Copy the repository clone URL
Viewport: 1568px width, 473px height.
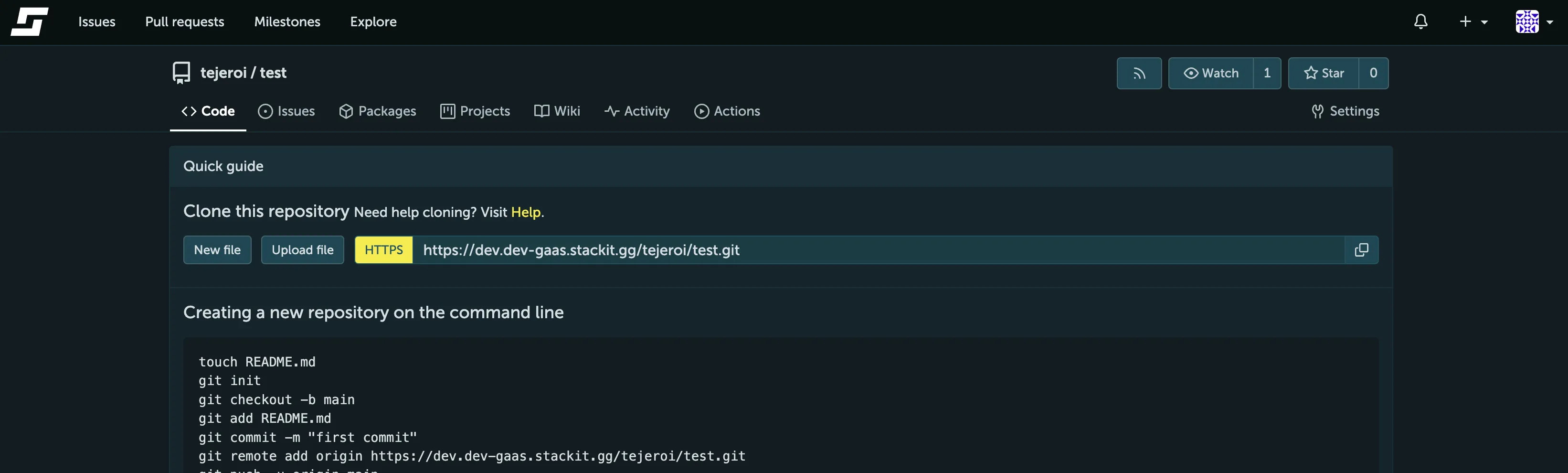click(x=1361, y=250)
